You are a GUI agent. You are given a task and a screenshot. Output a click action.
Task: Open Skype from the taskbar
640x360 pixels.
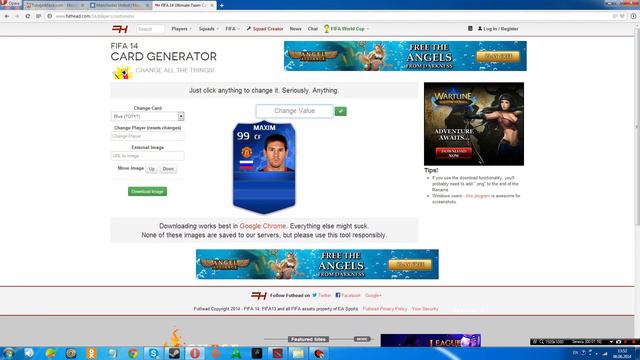[x=153, y=353]
